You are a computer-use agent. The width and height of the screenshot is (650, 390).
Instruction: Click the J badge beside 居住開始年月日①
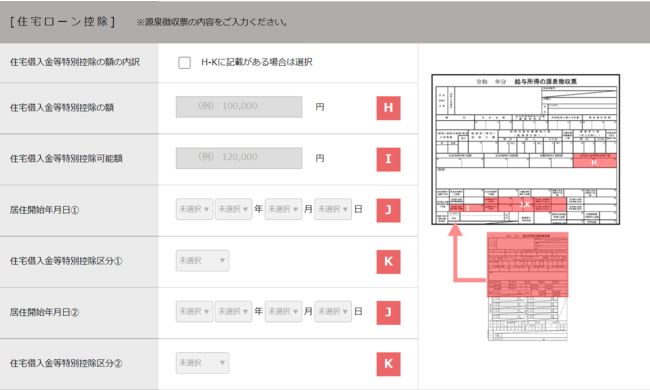point(388,210)
